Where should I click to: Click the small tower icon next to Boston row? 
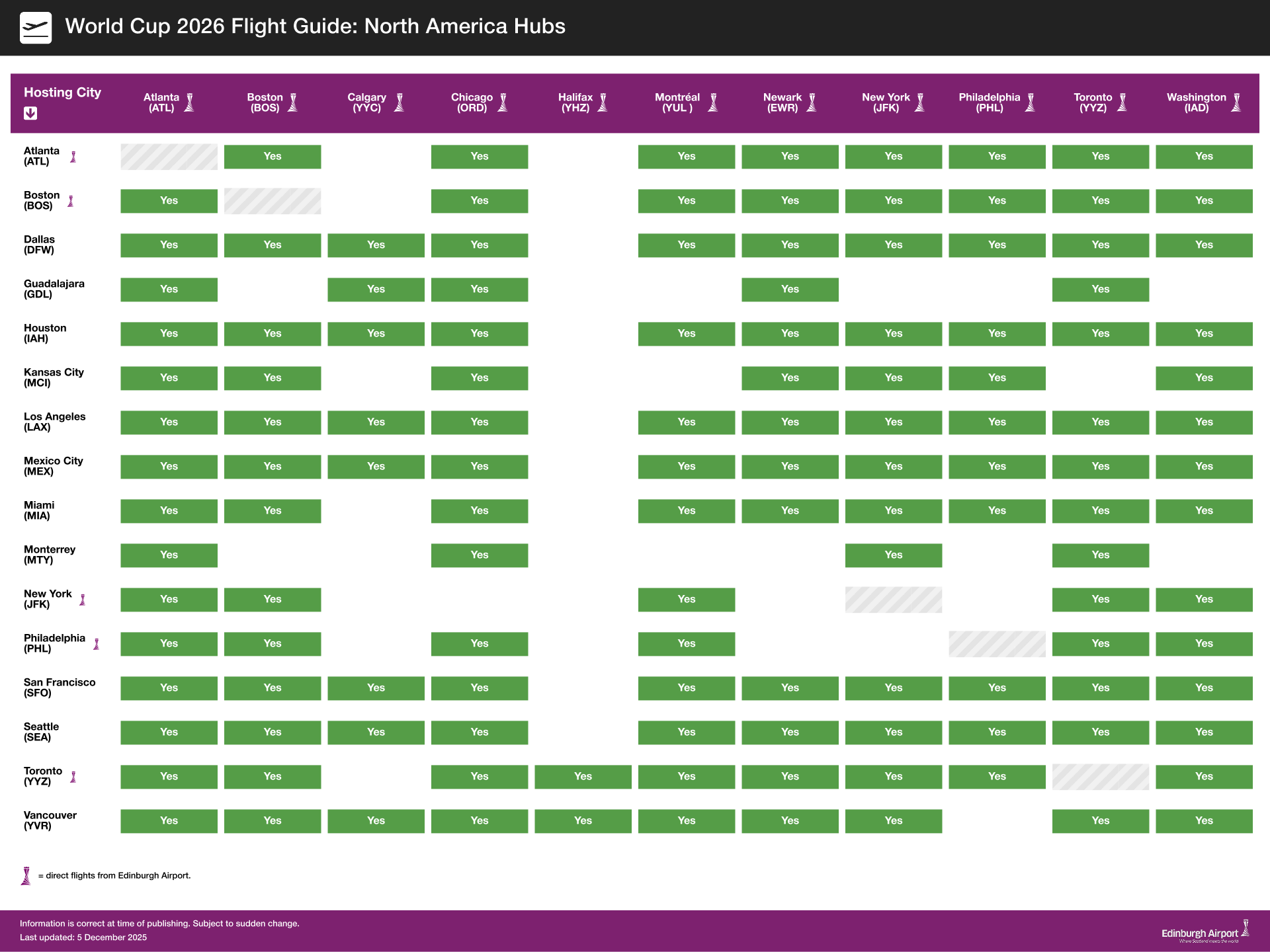pyautogui.click(x=71, y=201)
